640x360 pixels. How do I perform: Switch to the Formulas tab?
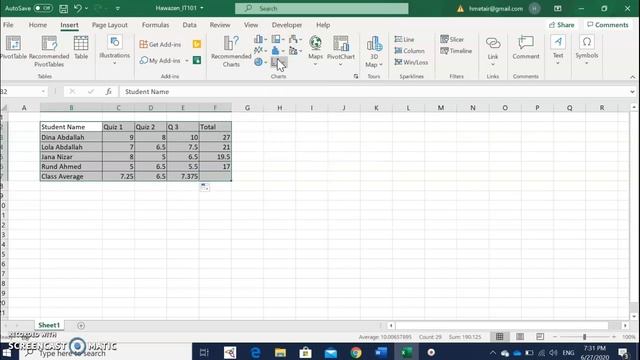(x=155, y=25)
